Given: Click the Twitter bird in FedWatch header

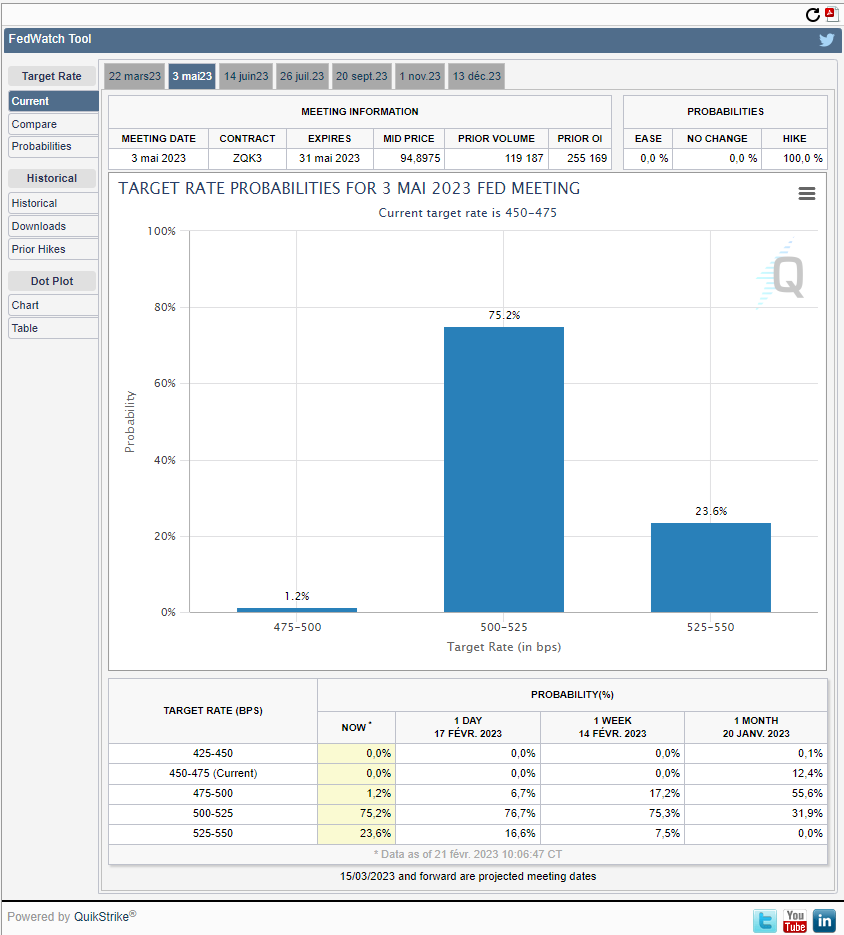Looking at the screenshot, I should [826, 40].
